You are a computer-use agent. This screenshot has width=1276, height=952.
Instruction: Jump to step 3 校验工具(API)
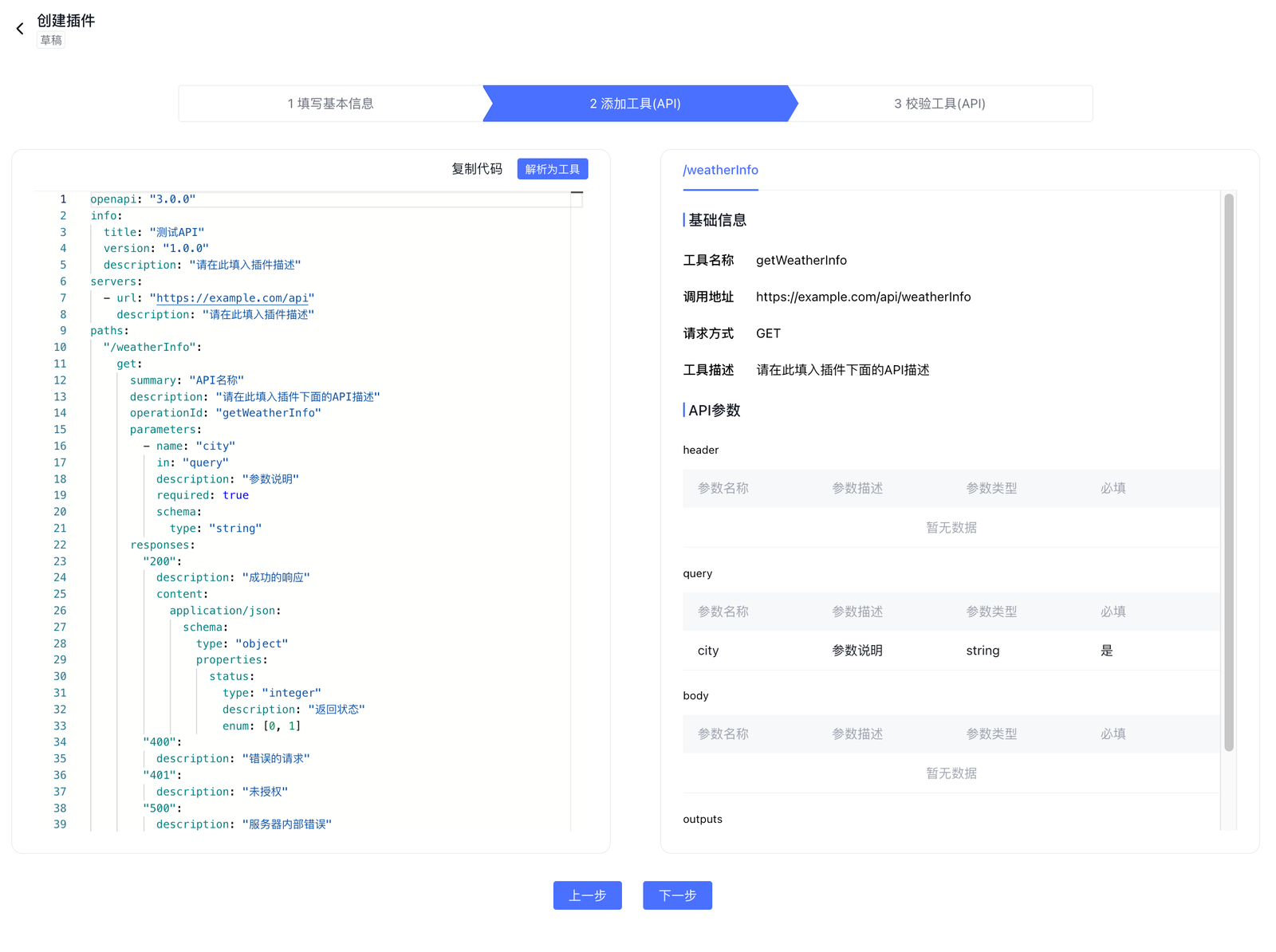[x=939, y=104]
